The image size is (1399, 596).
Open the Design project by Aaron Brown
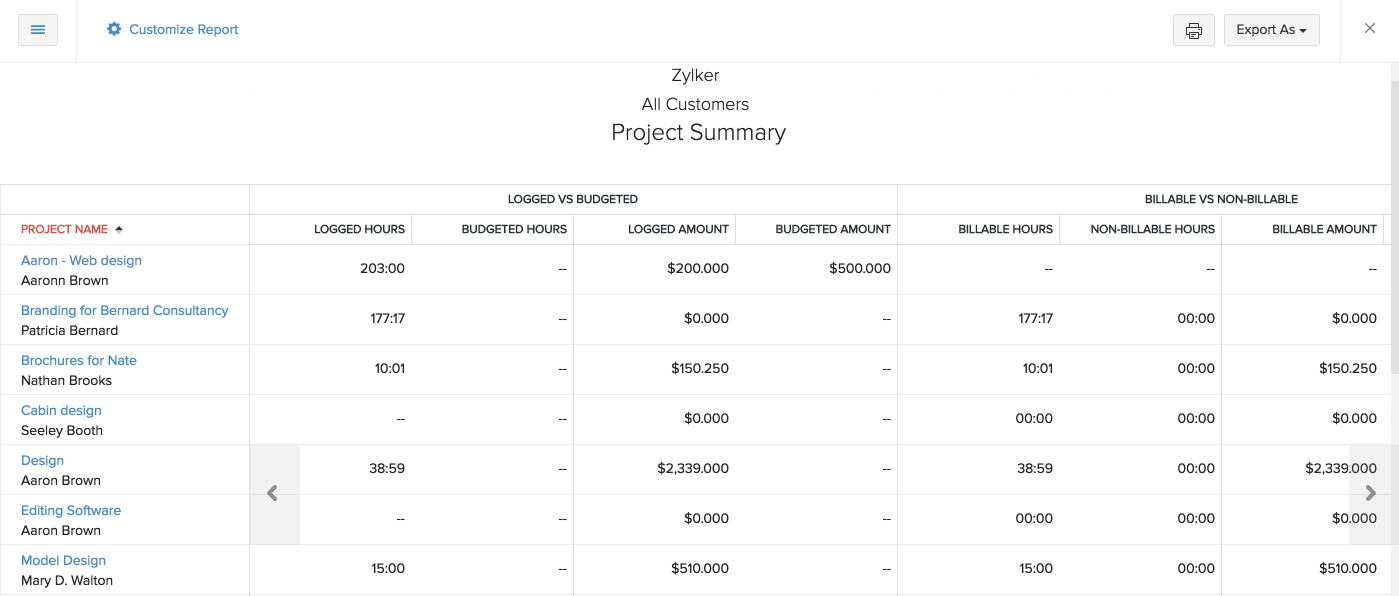(42, 460)
